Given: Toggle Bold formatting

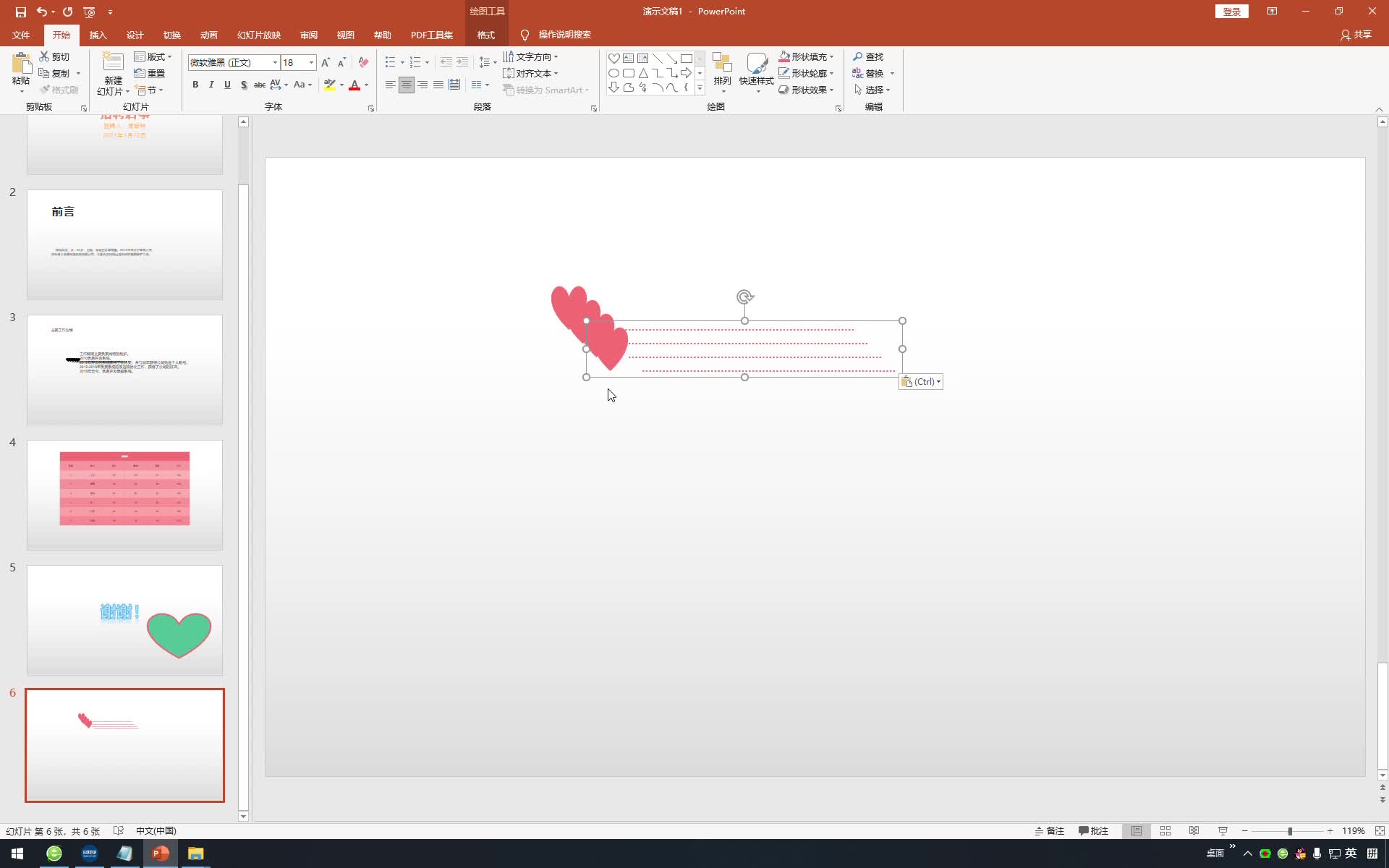Looking at the screenshot, I should point(195,85).
